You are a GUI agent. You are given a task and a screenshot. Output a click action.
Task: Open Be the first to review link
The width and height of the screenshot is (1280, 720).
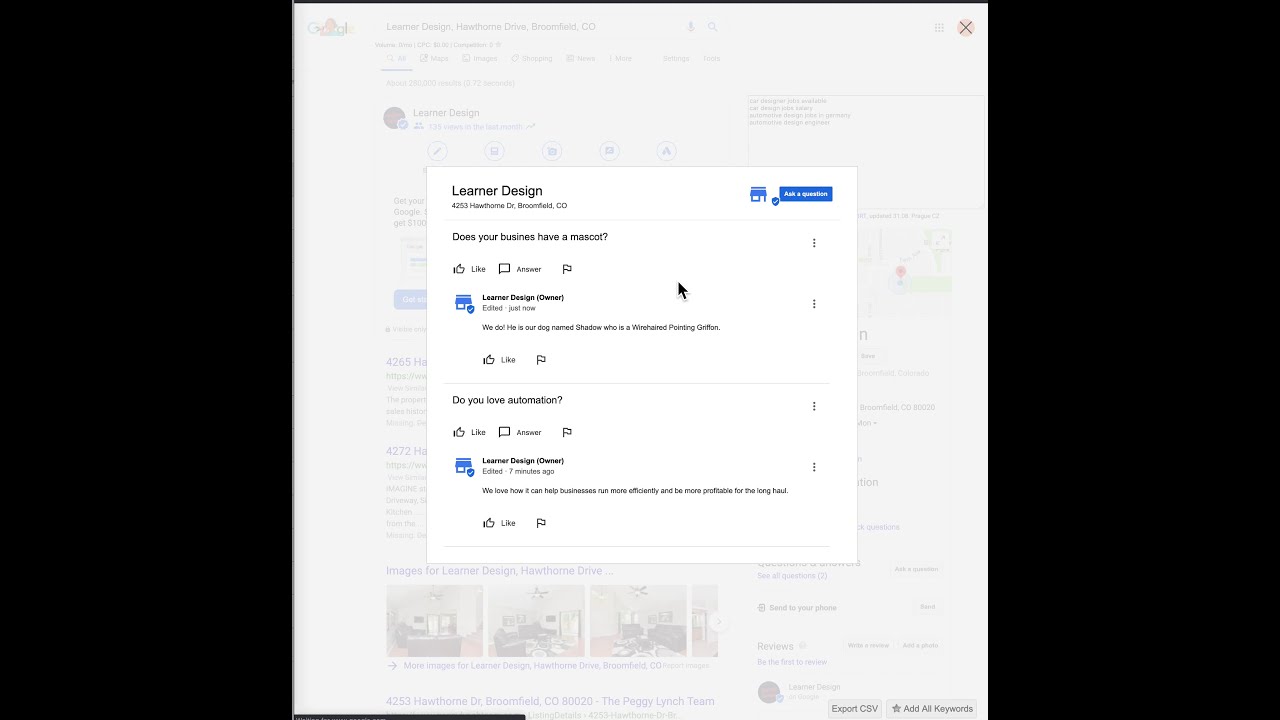[792, 662]
